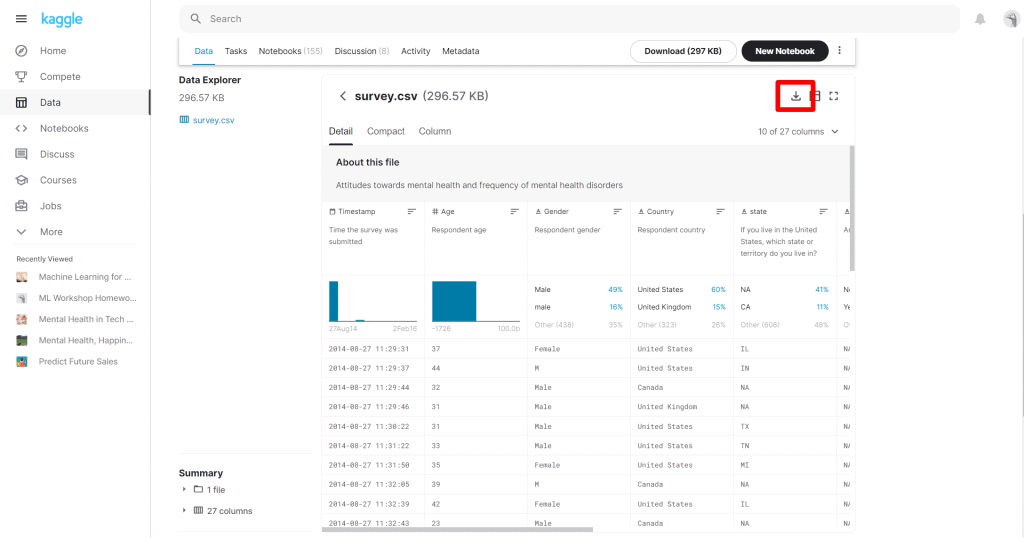The image size is (1024, 538).
Task: Expand the More section in sidebar
Action: coord(50,232)
